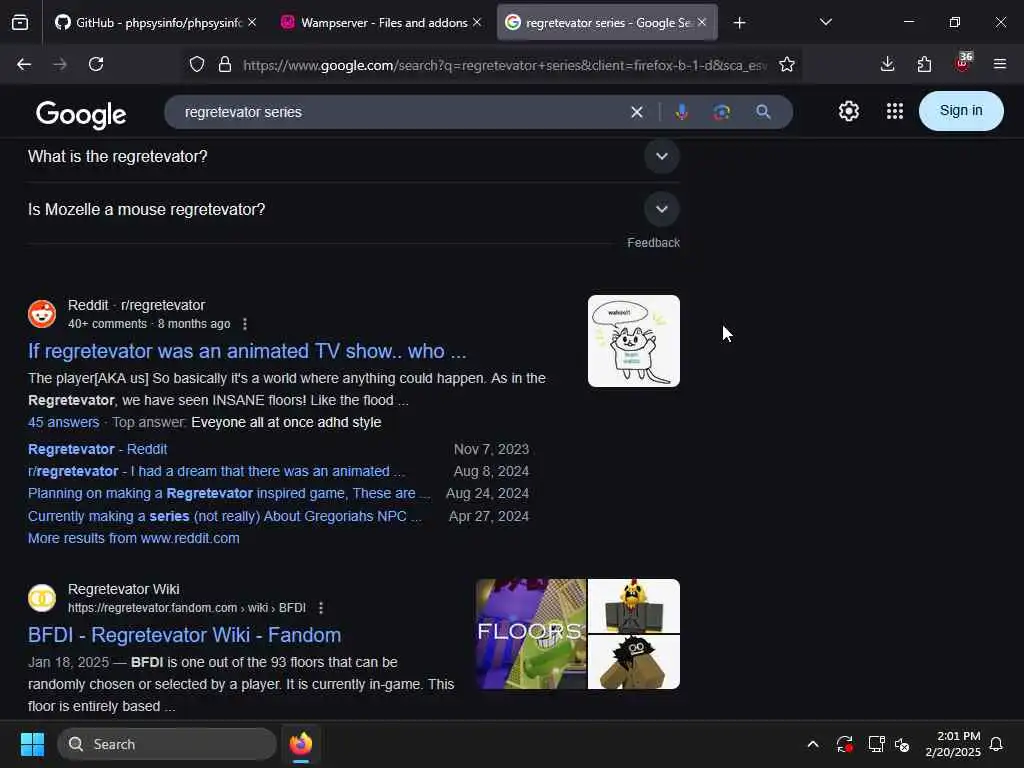Bookmark this page with the star
This screenshot has height=768, width=1024.
coord(787,64)
